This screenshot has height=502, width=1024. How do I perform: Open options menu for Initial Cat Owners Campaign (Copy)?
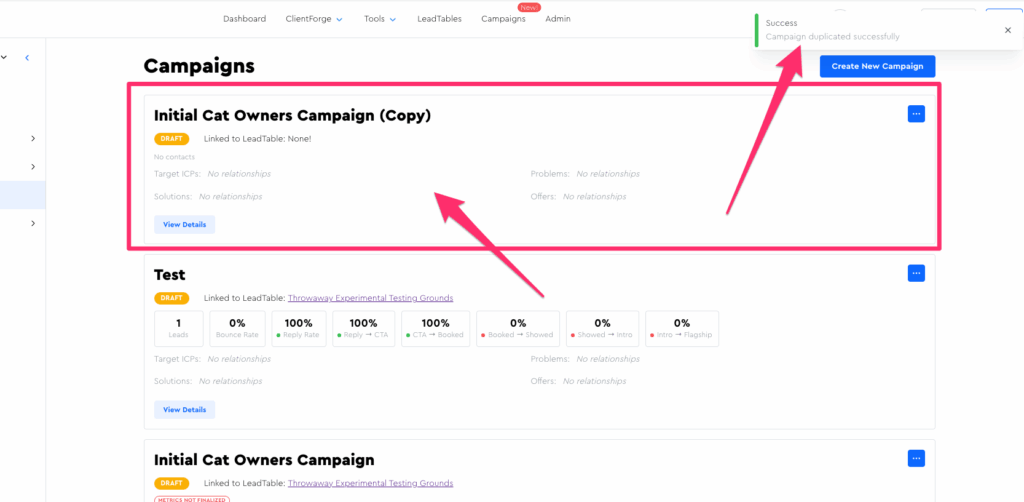click(916, 114)
